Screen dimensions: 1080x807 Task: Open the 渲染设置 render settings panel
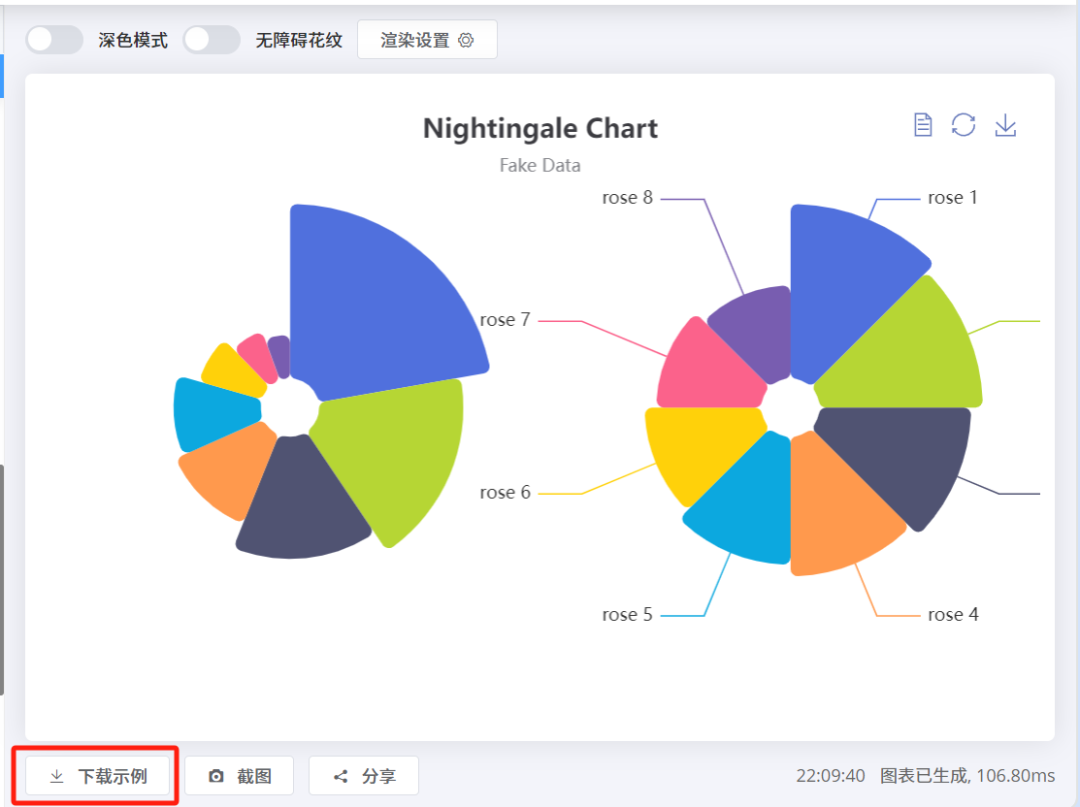tap(427, 39)
